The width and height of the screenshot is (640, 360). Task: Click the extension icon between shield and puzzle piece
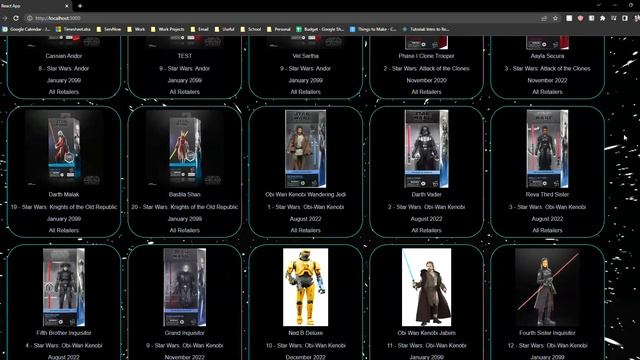(591, 18)
